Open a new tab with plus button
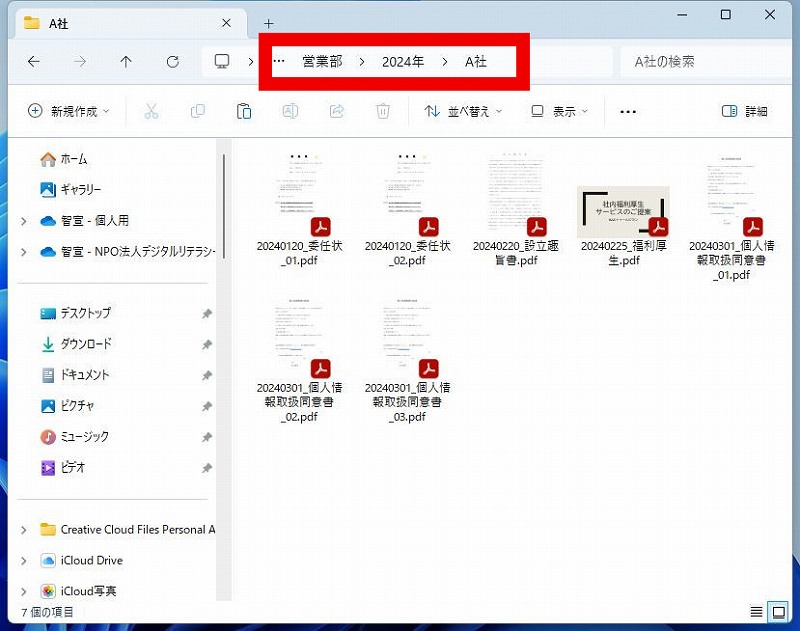The height and width of the screenshot is (631, 800). pyautogui.click(x=268, y=23)
